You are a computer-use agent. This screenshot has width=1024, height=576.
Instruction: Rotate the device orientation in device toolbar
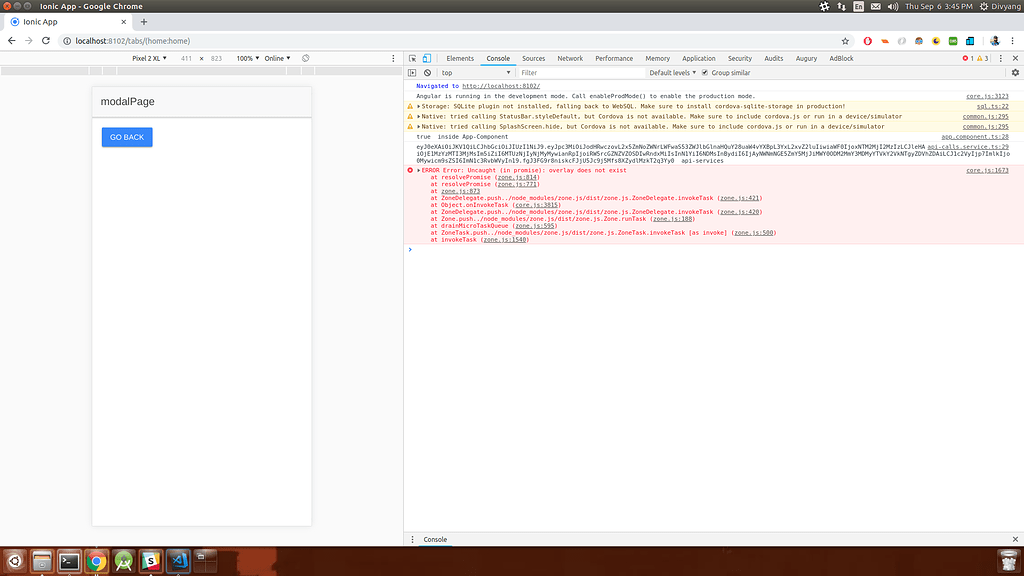305,58
